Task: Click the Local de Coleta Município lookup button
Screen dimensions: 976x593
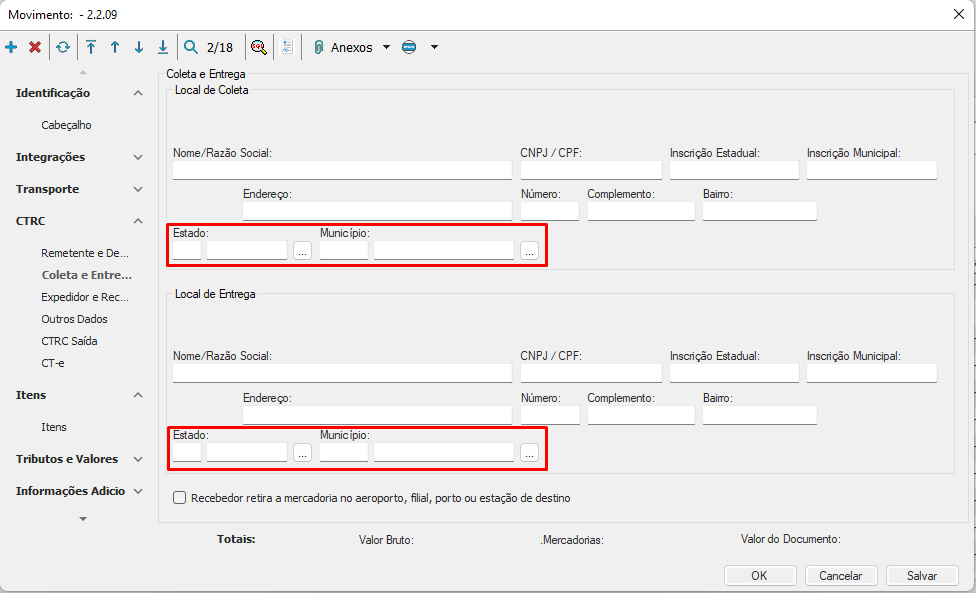Action: tap(529, 251)
